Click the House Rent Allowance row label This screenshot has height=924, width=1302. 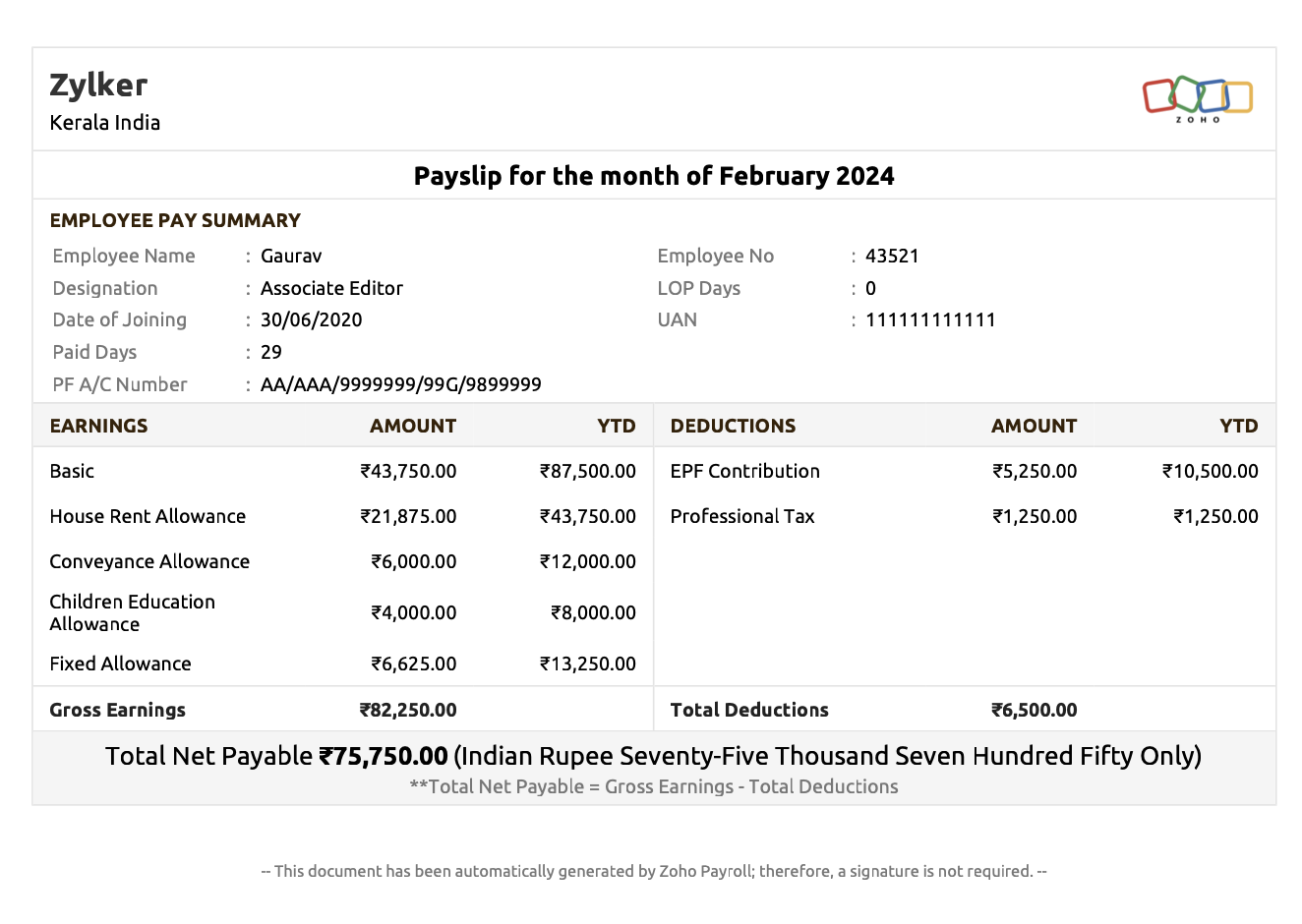coord(148,516)
